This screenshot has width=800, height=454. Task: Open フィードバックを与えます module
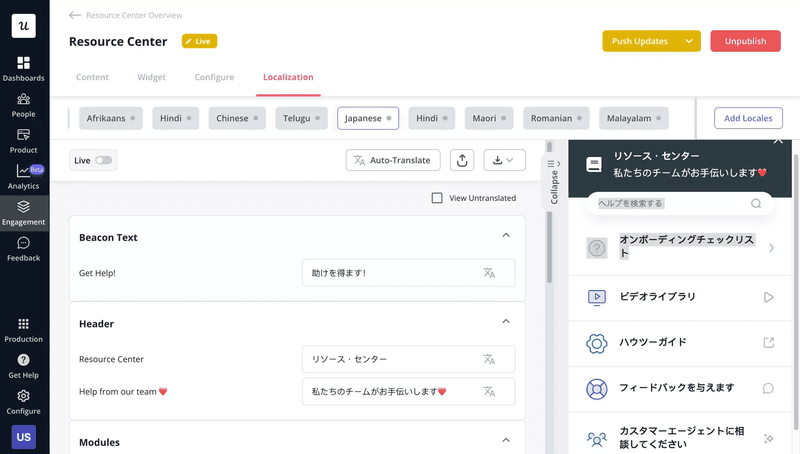click(680, 389)
